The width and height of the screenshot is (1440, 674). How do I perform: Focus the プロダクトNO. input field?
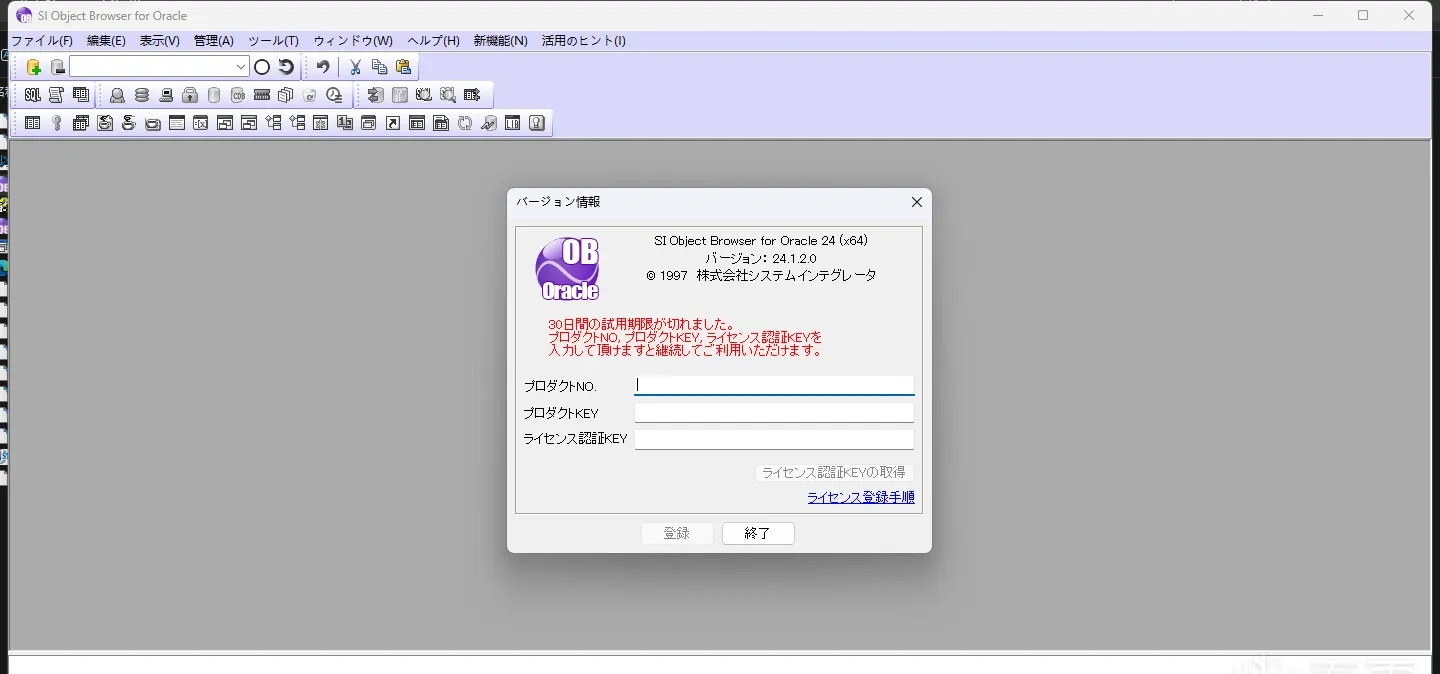click(x=774, y=385)
